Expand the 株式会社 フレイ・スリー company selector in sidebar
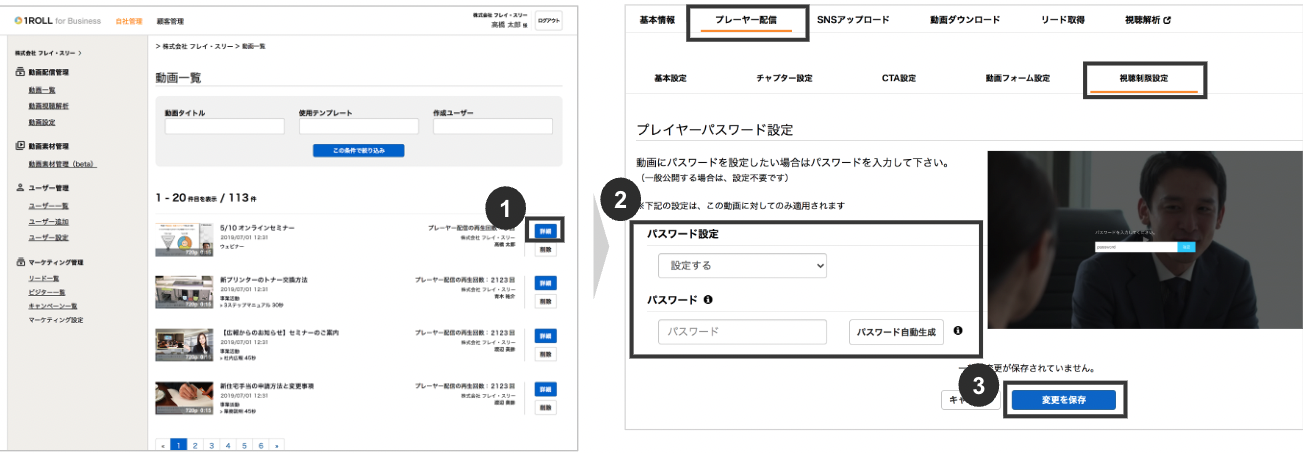Screen dimensions: 1303x453 click(x=48, y=52)
